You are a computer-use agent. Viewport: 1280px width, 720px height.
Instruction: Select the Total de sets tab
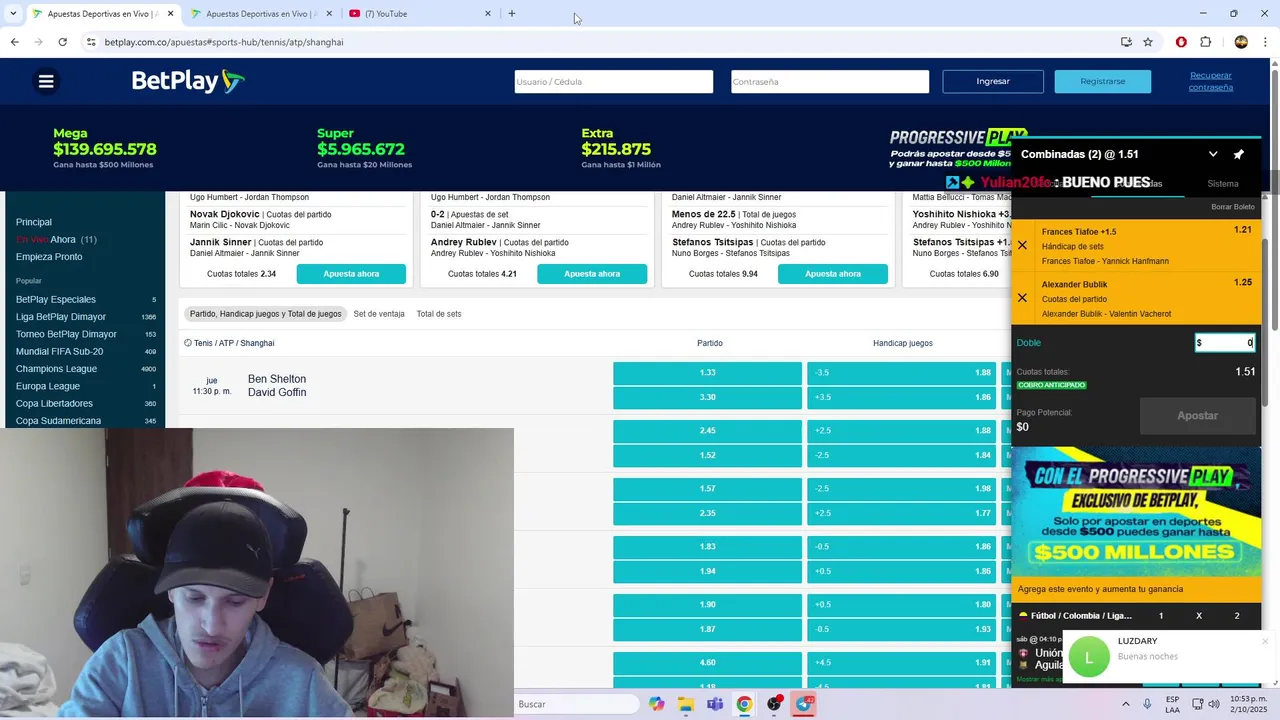click(439, 314)
